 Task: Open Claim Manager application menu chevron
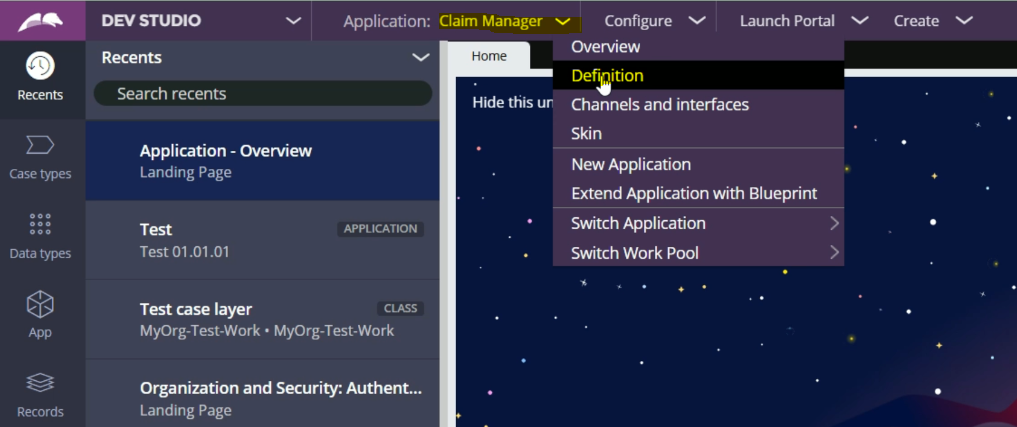[563, 21]
